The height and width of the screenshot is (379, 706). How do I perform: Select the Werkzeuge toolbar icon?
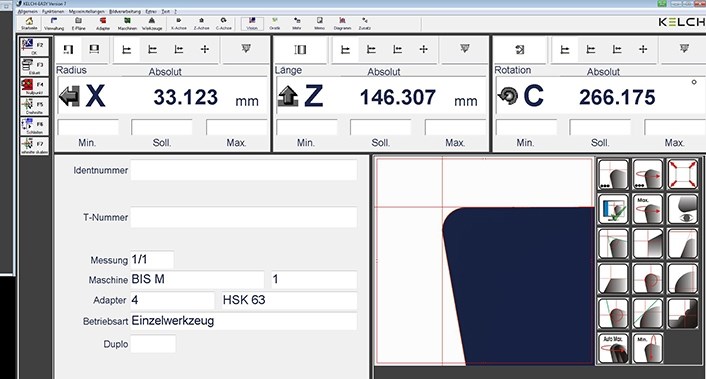pyautogui.click(x=152, y=23)
